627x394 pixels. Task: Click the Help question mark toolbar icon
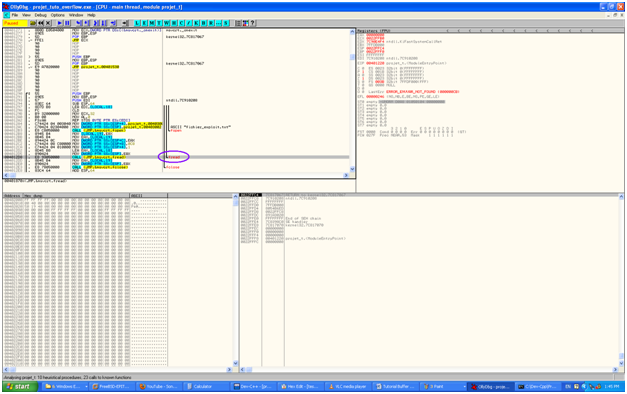coord(252,23)
